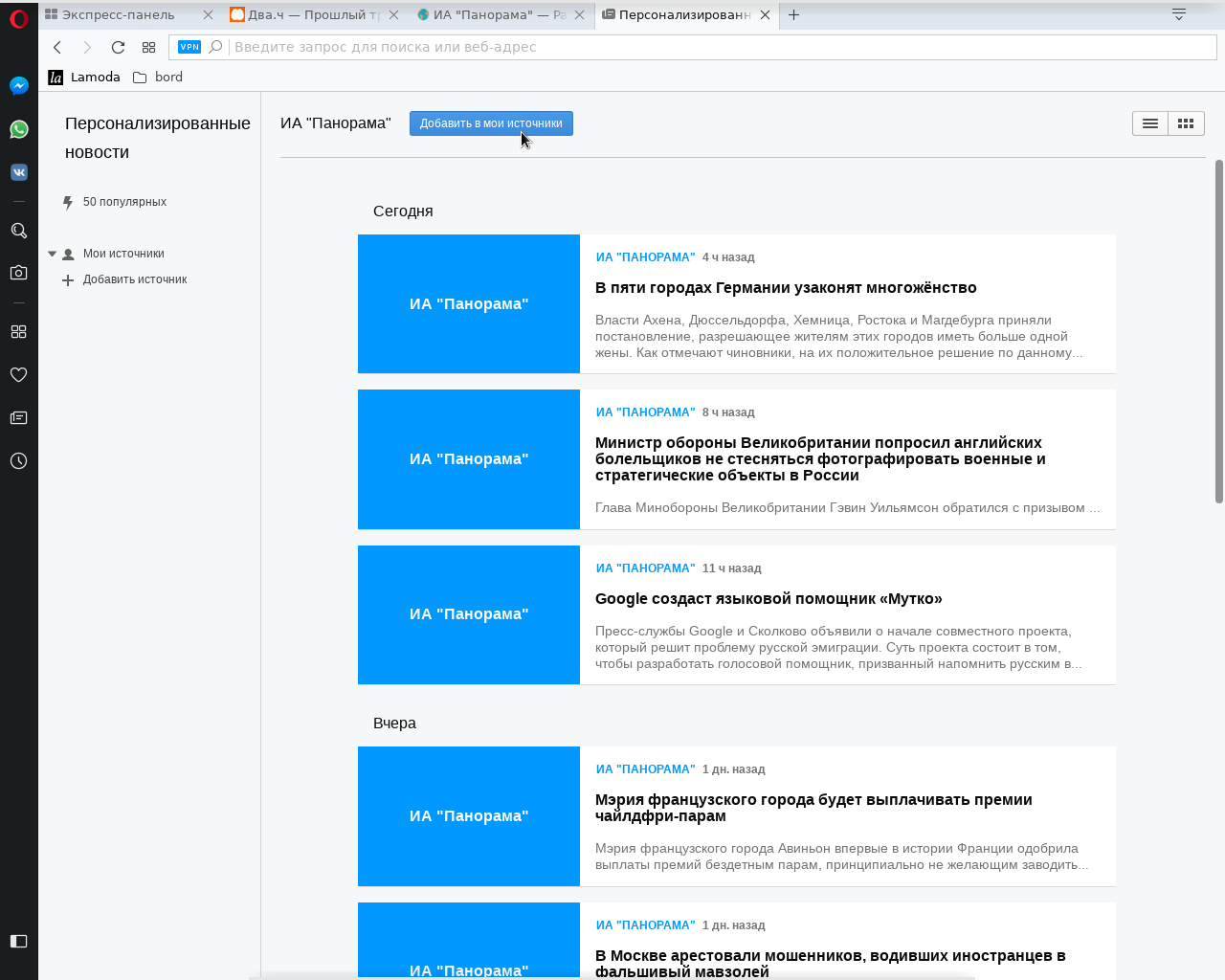Image resolution: width=1225 pixels, height=980 pixels.
Task: Toggle the VPN badge in the address bar
Action: [189, 47]
